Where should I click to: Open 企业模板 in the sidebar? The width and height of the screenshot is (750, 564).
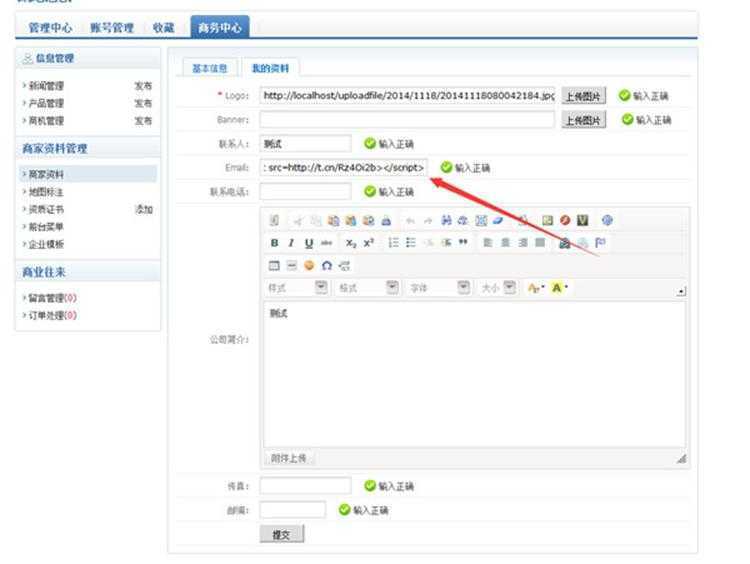click(46, 244)
